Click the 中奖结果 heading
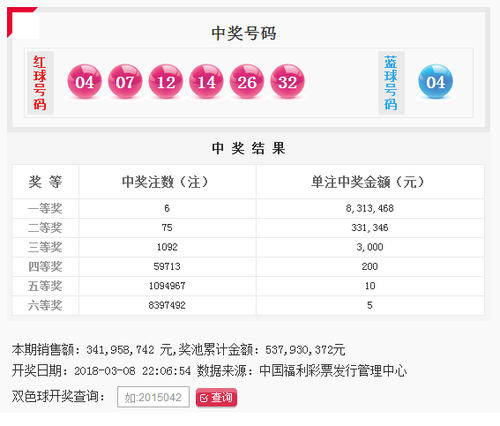This screenshot has width=500, height=426. tap(248, 148)
